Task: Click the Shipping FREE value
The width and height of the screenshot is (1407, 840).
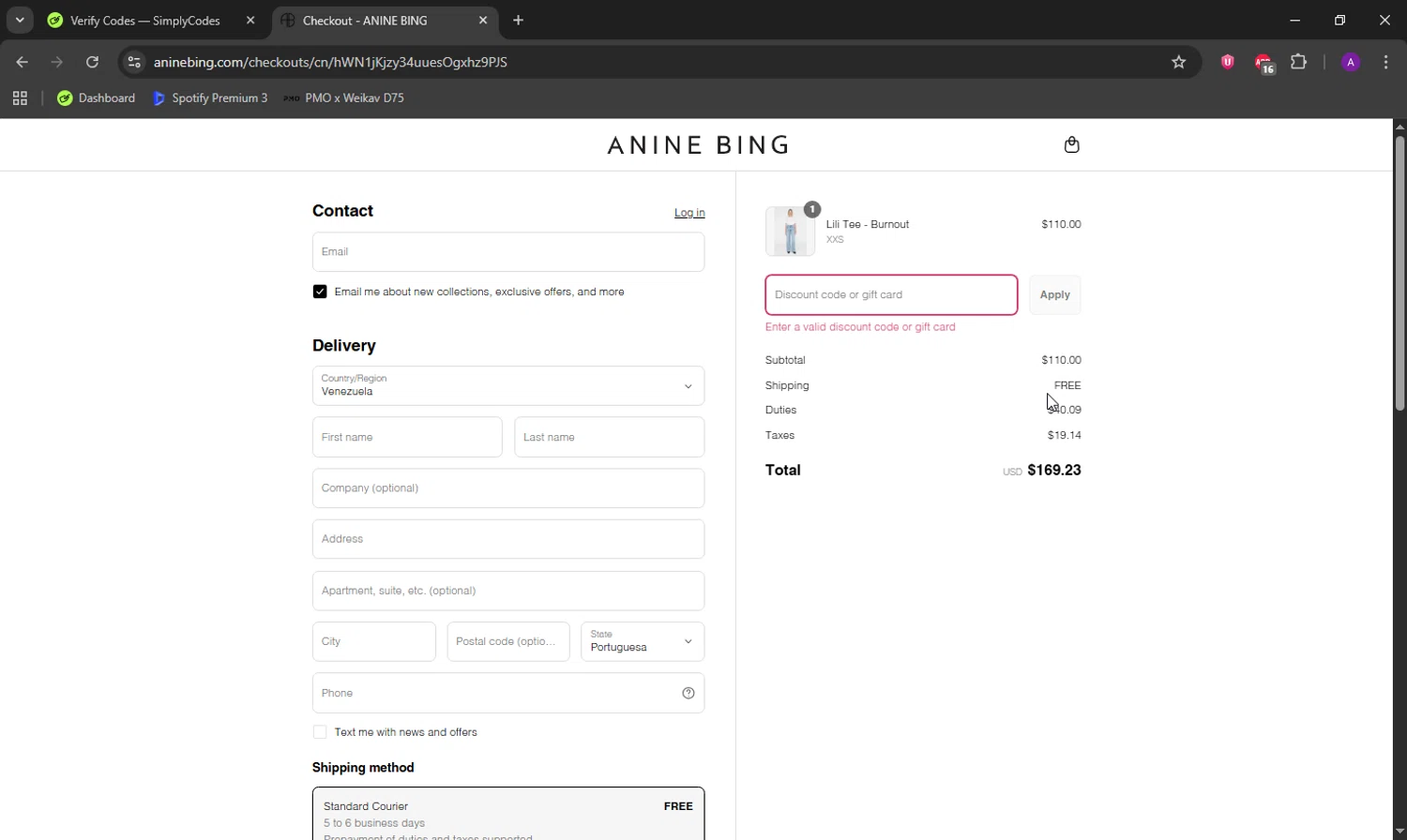Action: coord(1067,385)
